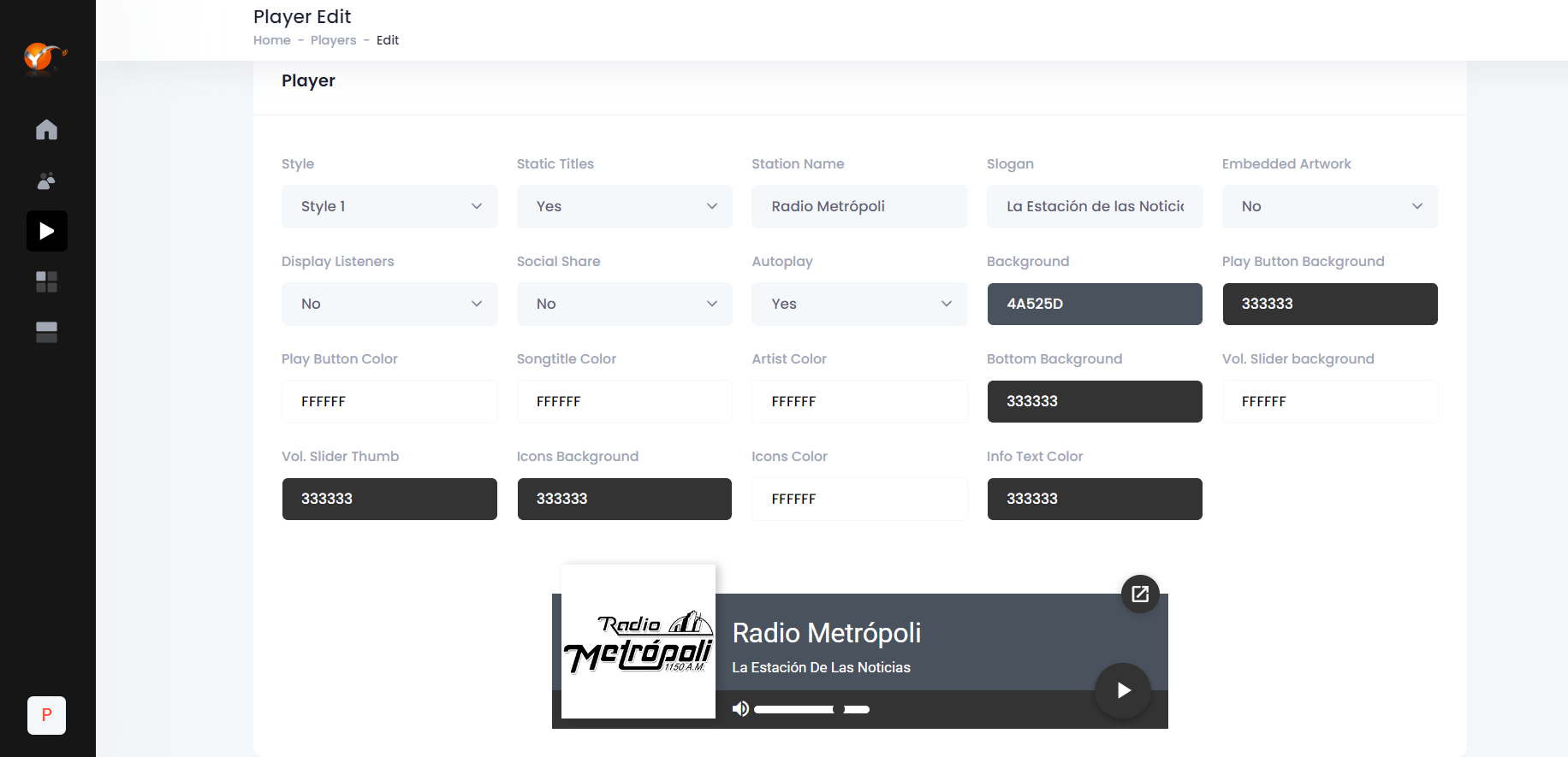Open the Display Listeners dropdown
This screenshot has width=1568, height=757.
coord(389,304)
